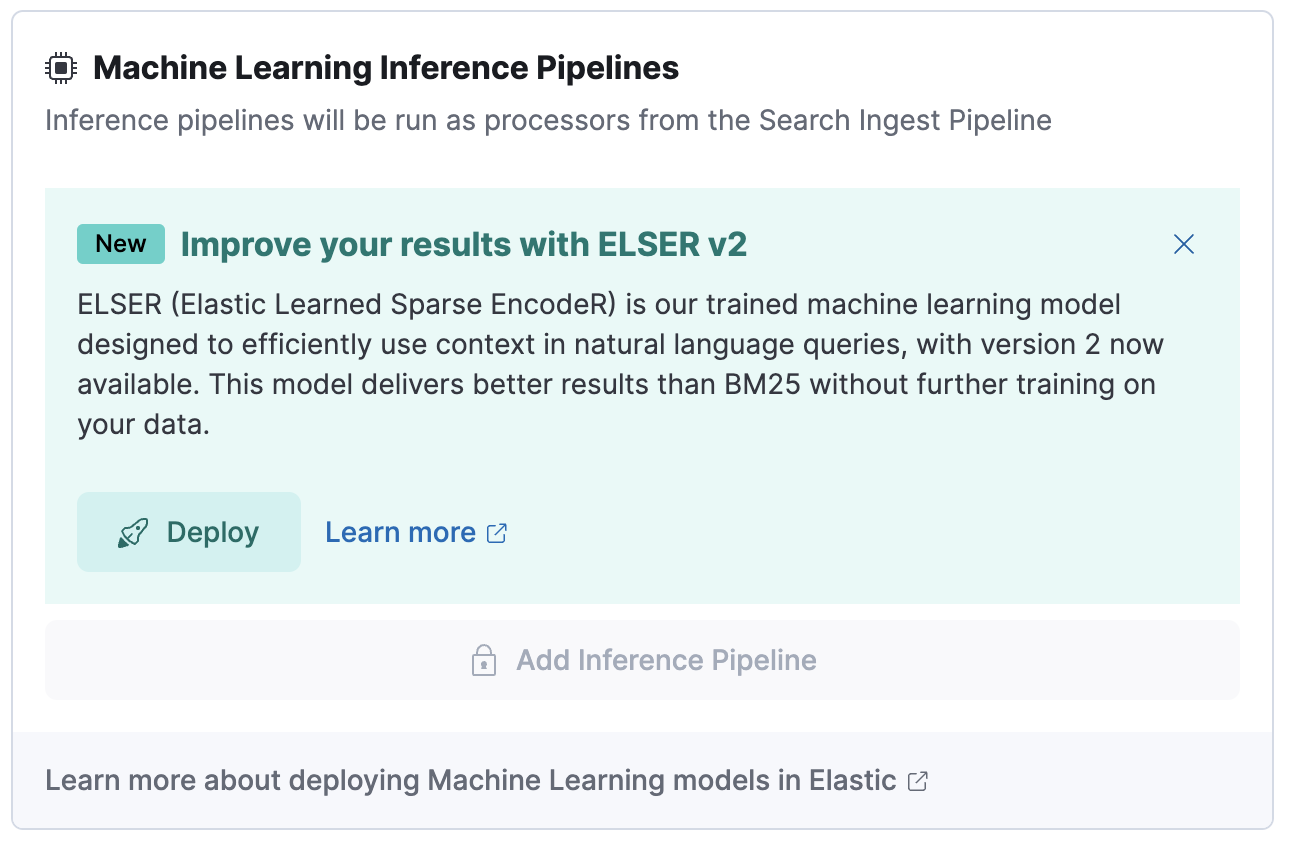Click the Machine Learning Inference Pipelines title
Screen dimensions: 1292x862
pos(385,67)
